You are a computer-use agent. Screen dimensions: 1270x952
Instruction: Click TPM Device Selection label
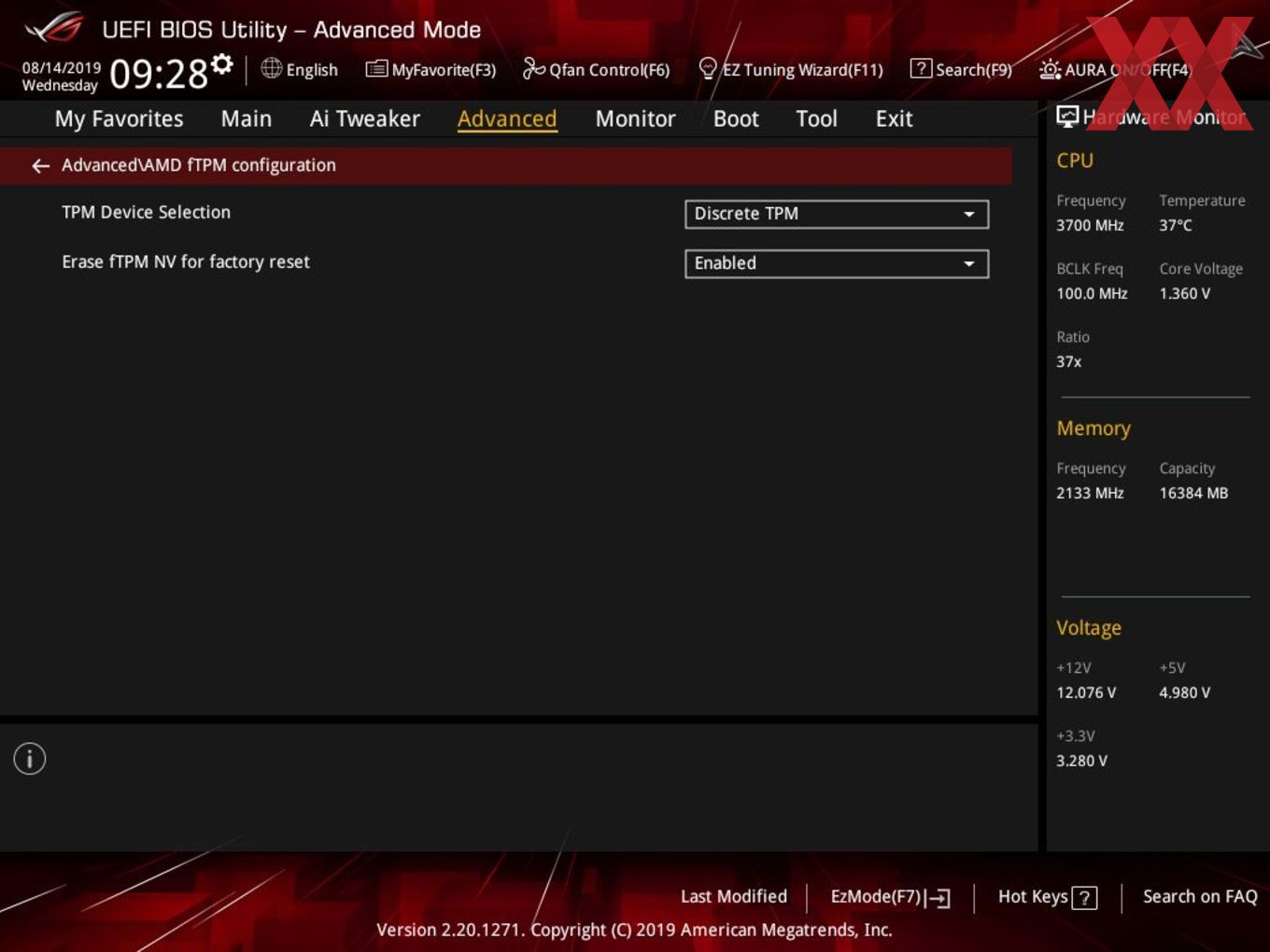click(147, 213)
